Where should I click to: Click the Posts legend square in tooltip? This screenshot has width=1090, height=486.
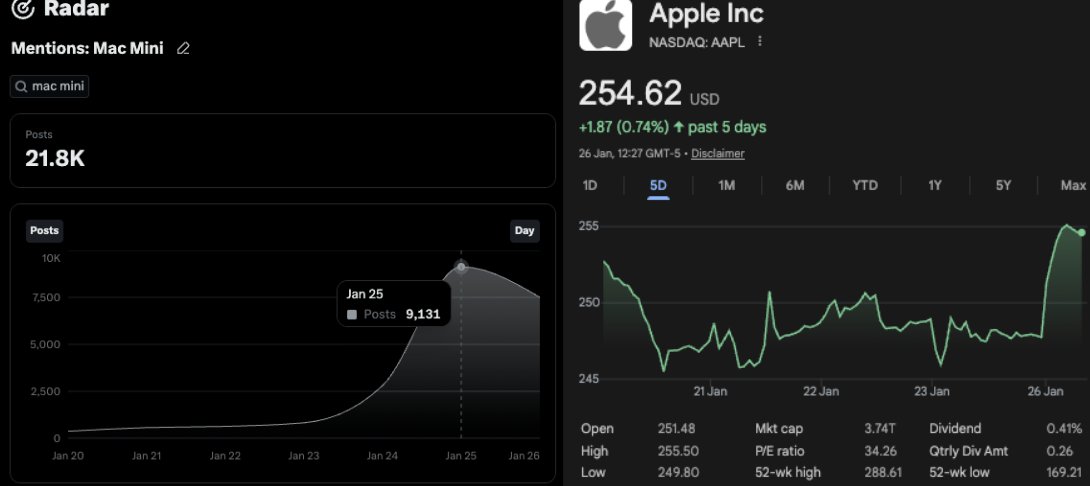352,314
